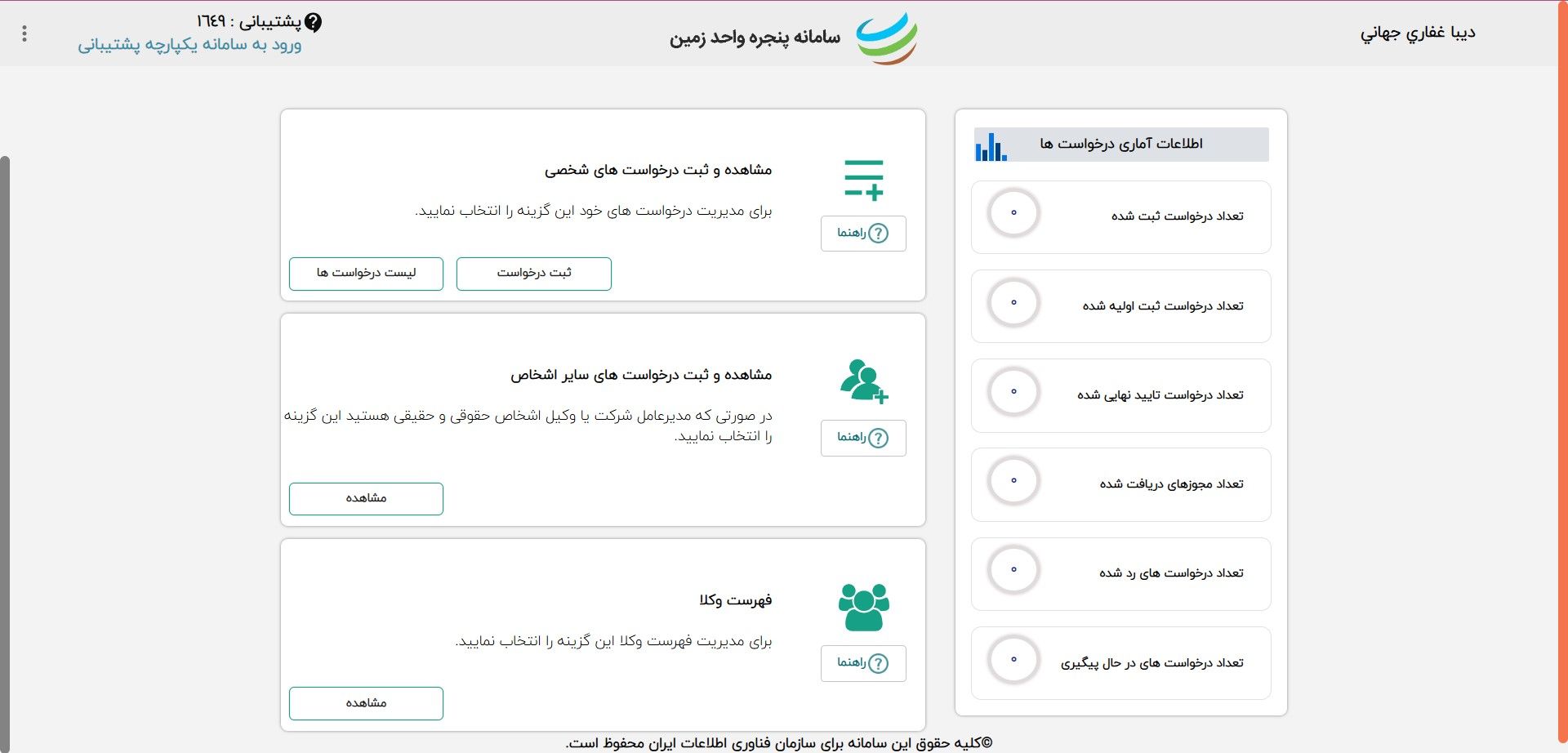Click ثبت درخواست button
The height and width of the screenshot is (753, 1568).
(533, 274)
